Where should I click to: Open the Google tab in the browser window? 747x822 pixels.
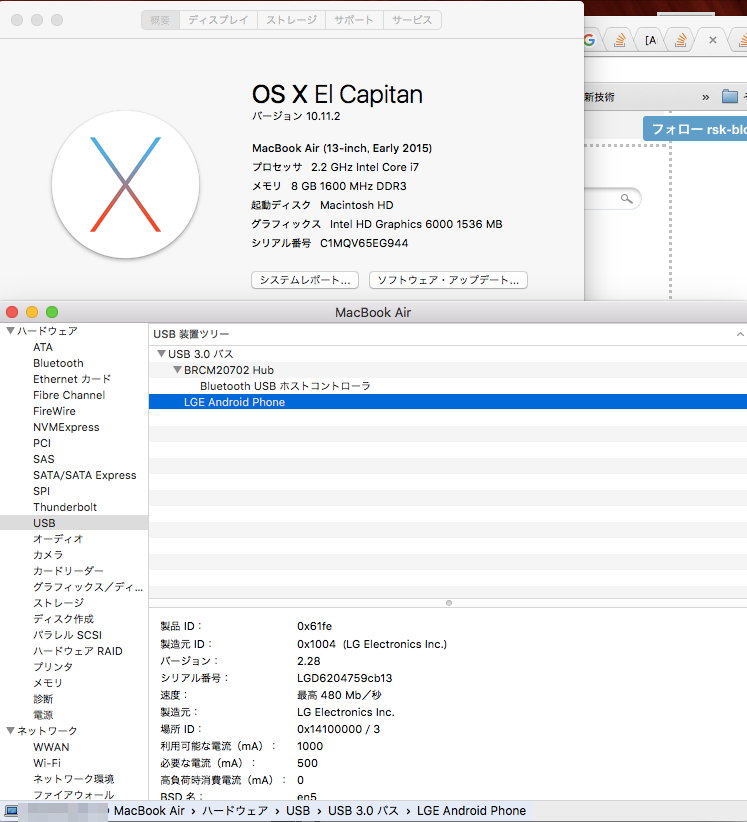[590, 40]
